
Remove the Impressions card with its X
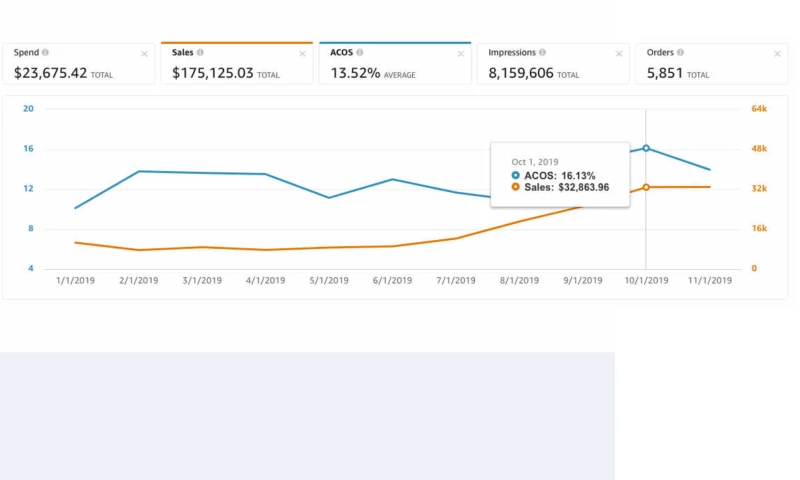click(619, 54)
